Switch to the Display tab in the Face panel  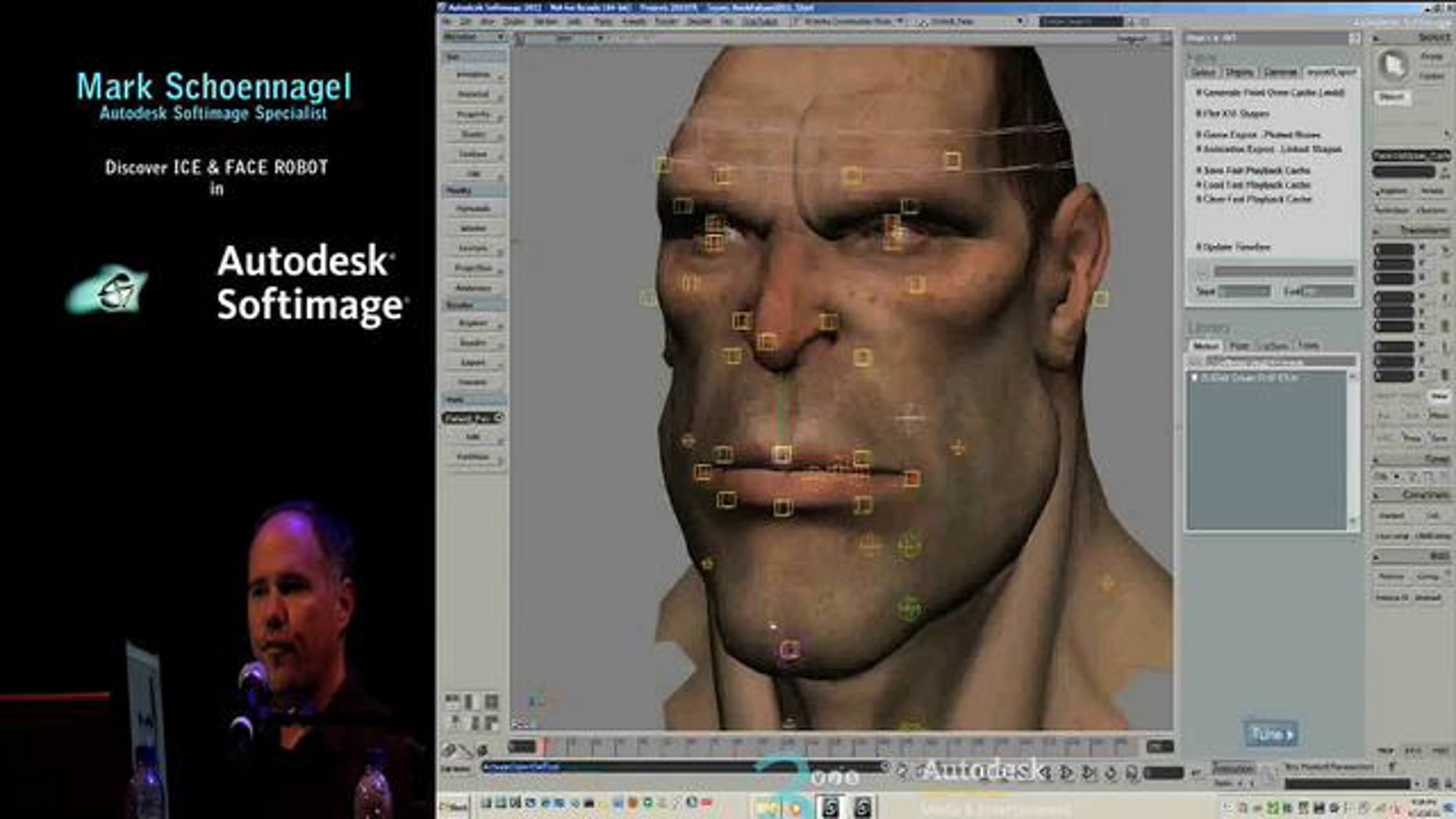click(x=1239, y=72)
